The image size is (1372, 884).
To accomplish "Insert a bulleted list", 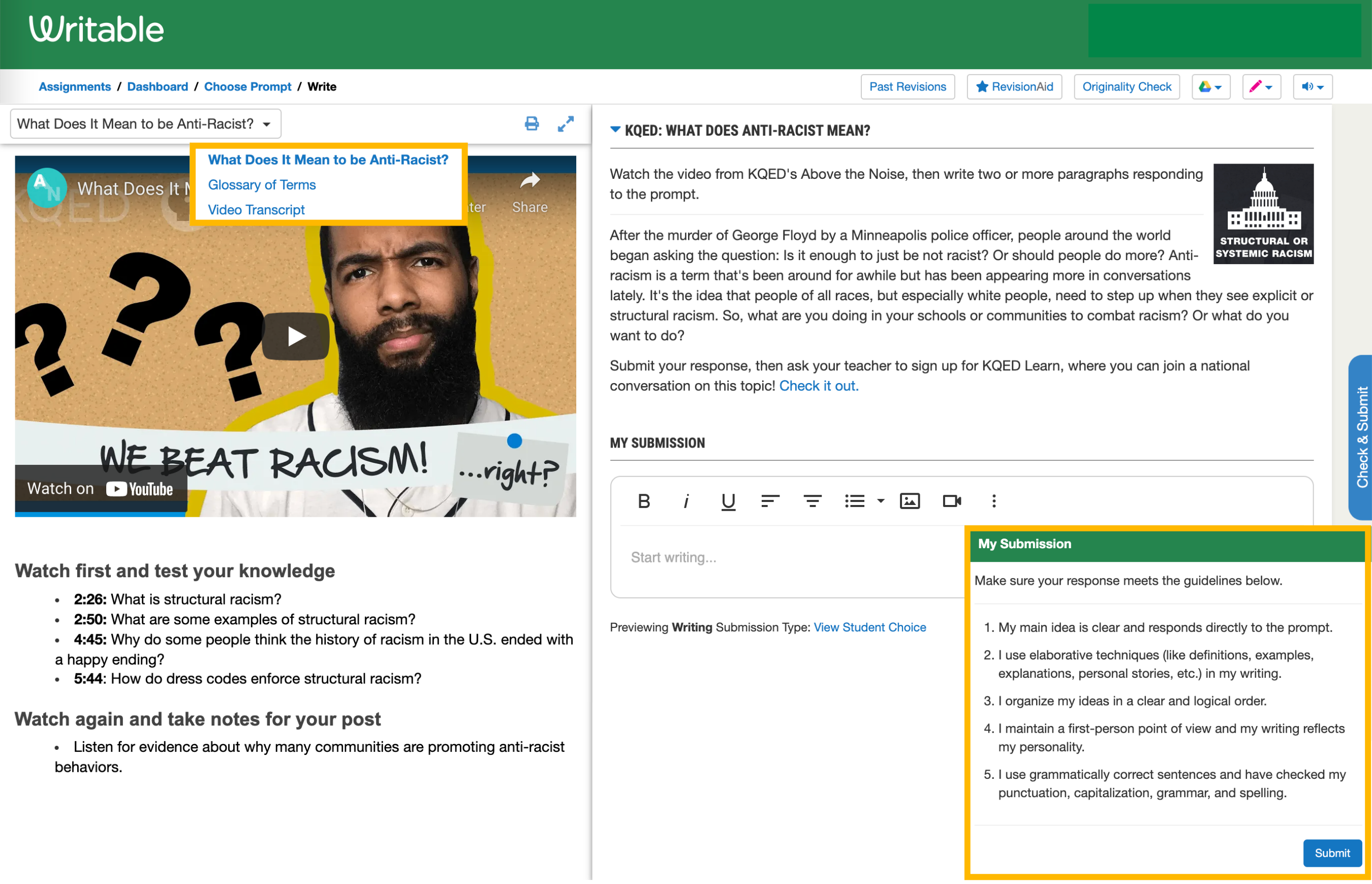I will (x=854, y=502).
